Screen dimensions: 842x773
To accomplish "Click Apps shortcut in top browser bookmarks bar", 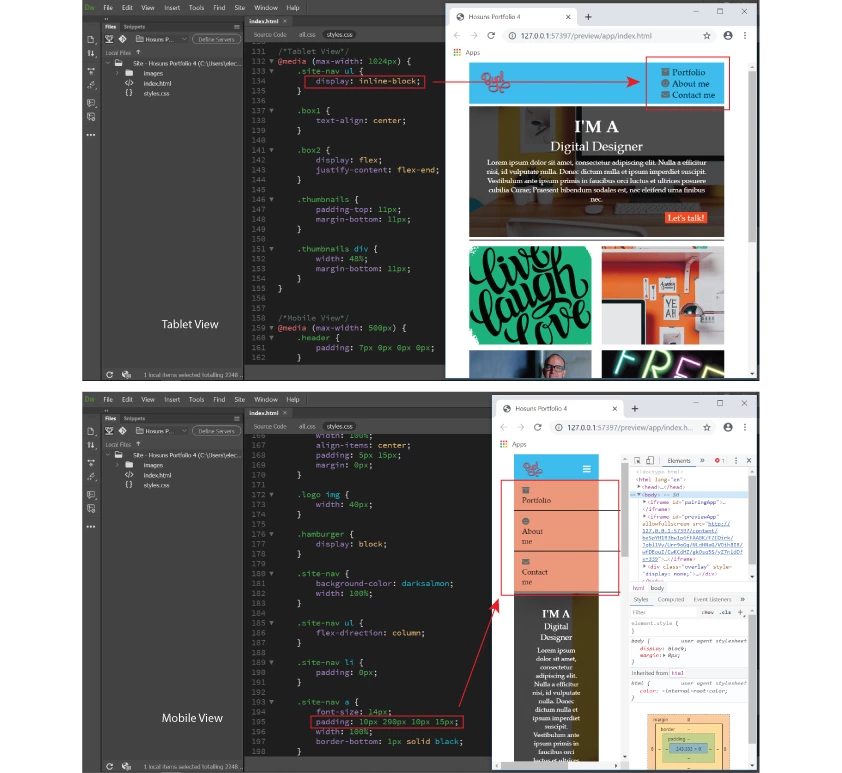I will 467,53.
